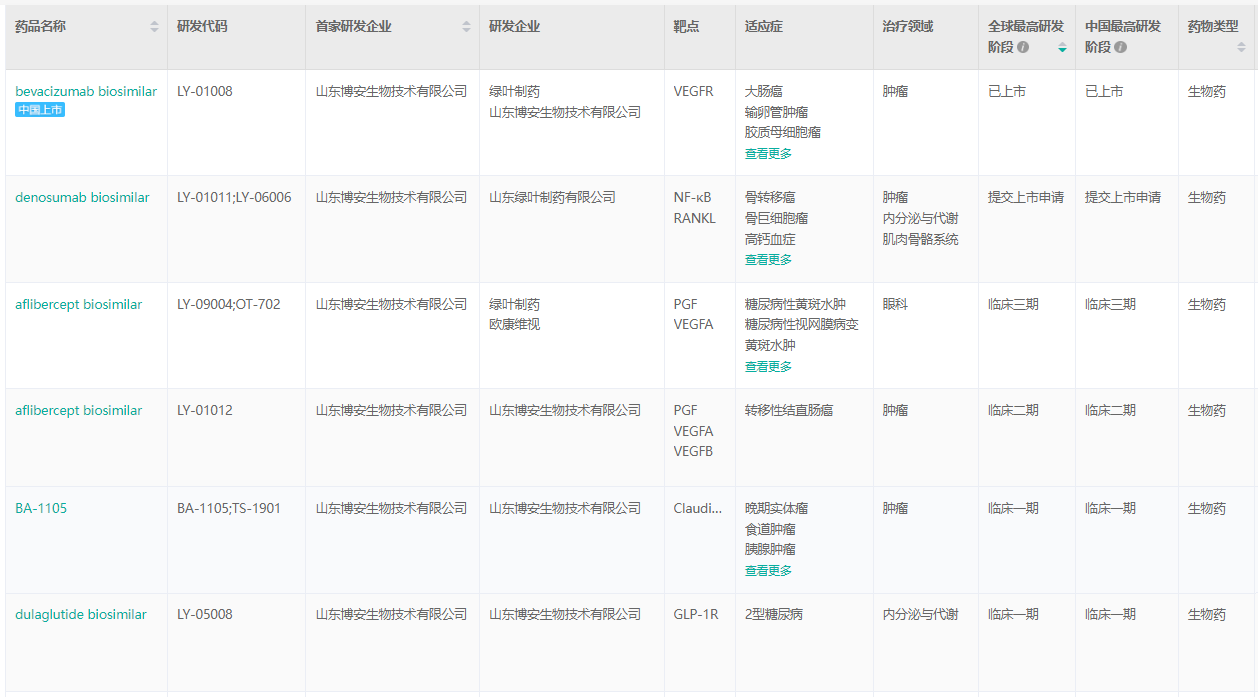Click 临床二期 under China highest phase
Screen dimensions: 1258x697
(x=1110, y=410)
